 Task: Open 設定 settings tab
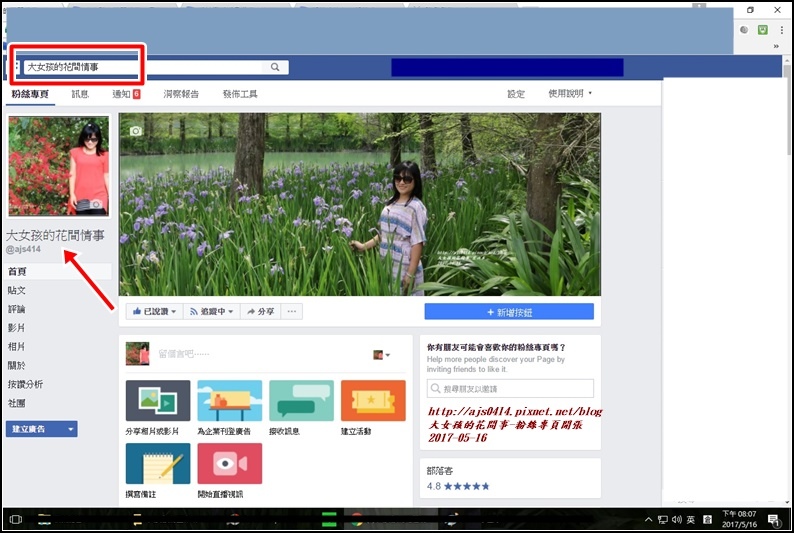click(x=516, y=94)
